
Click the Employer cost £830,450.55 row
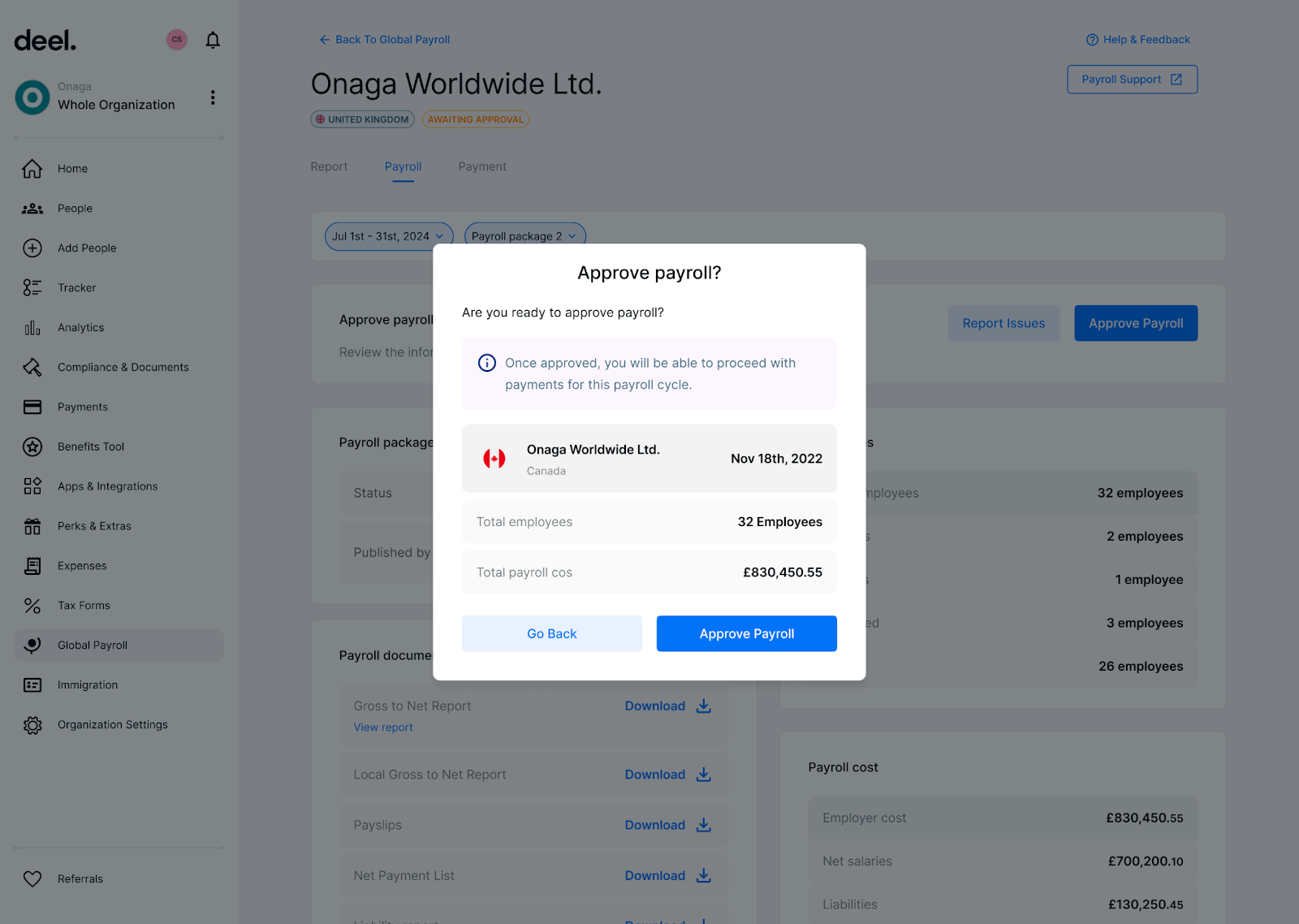click(1003, 818)
